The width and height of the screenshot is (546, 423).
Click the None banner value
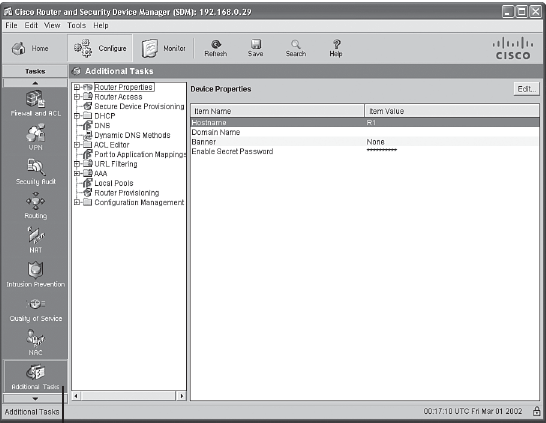click(x=375, y=142)
